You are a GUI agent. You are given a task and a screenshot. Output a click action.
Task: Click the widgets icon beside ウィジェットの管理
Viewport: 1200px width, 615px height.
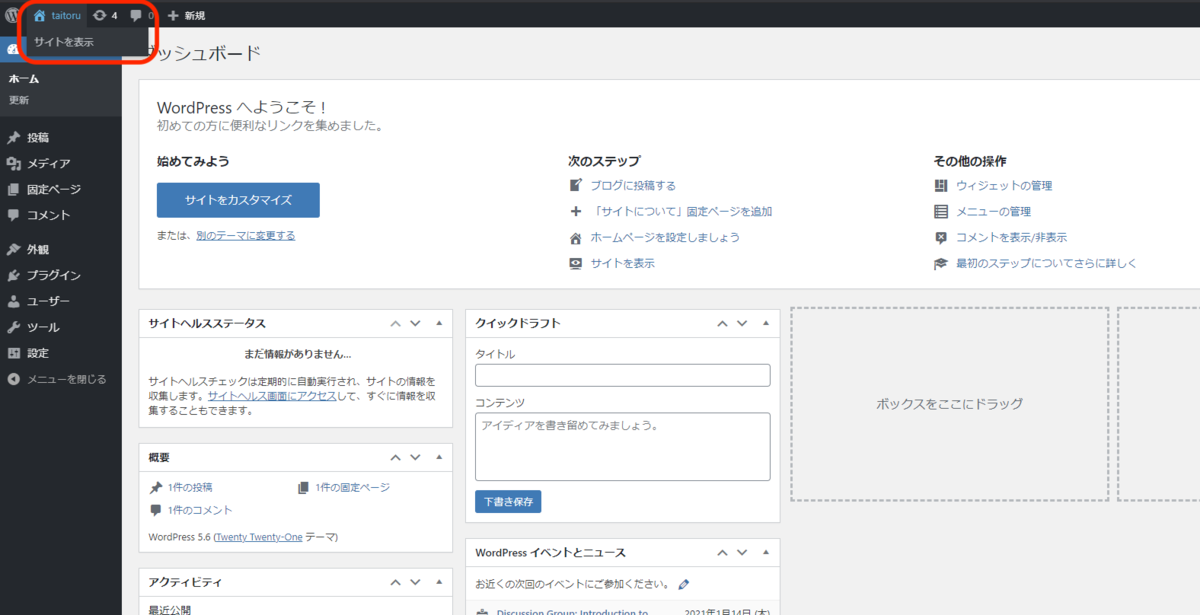(x=940, y=185)
